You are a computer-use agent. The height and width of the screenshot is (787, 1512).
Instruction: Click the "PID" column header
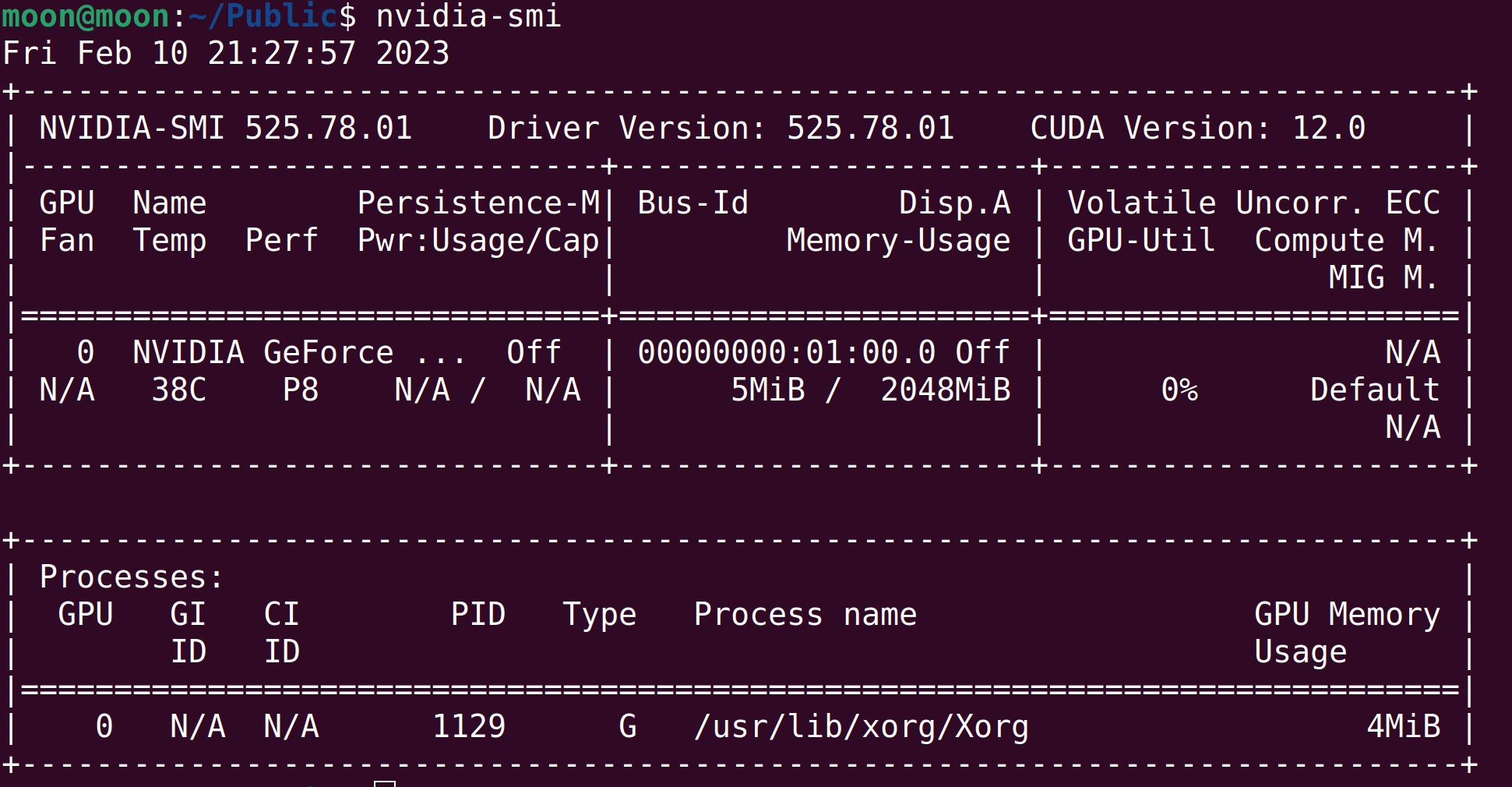(478, 614)
